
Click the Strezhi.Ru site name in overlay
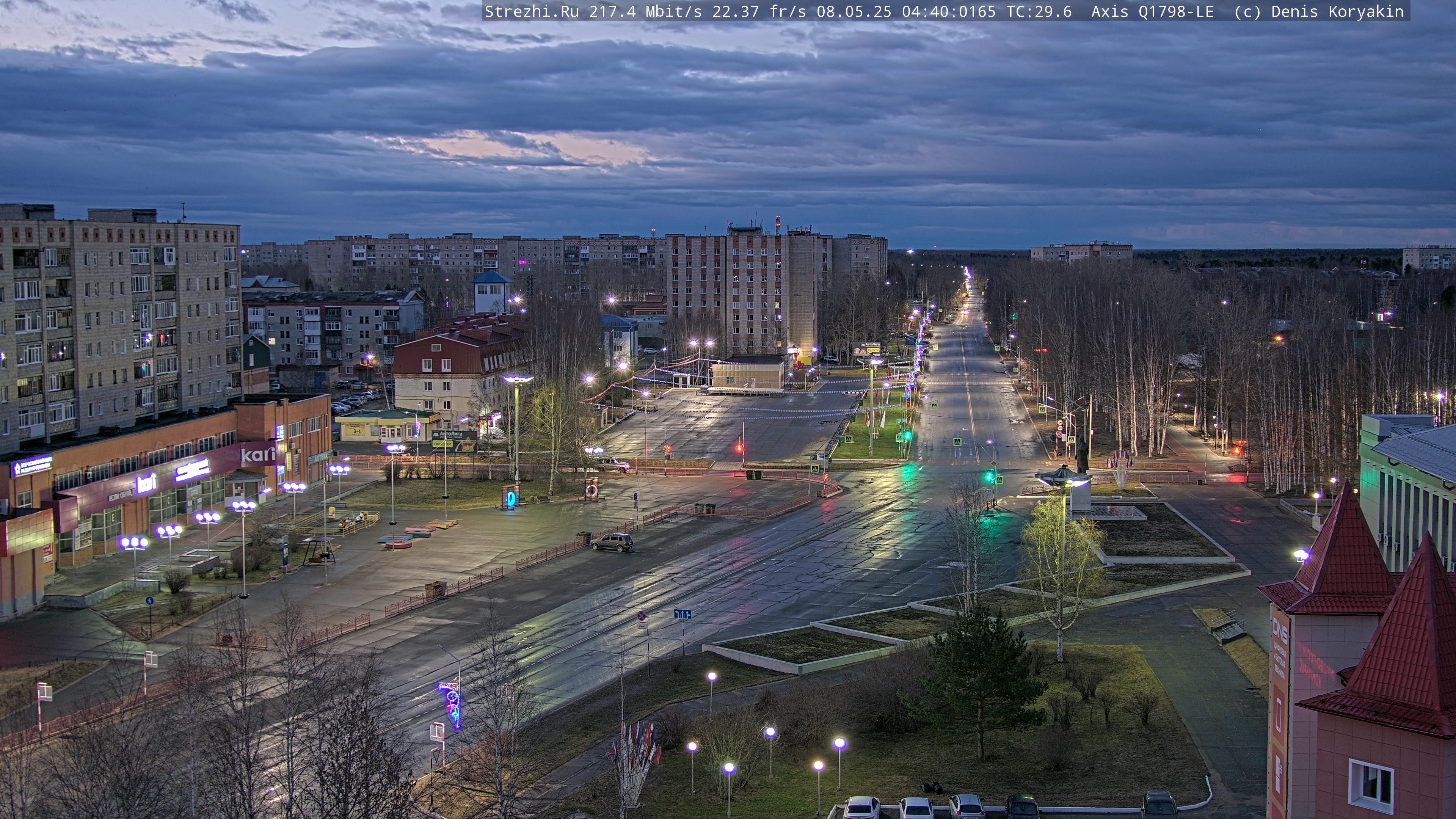click(x=532, y=12)
